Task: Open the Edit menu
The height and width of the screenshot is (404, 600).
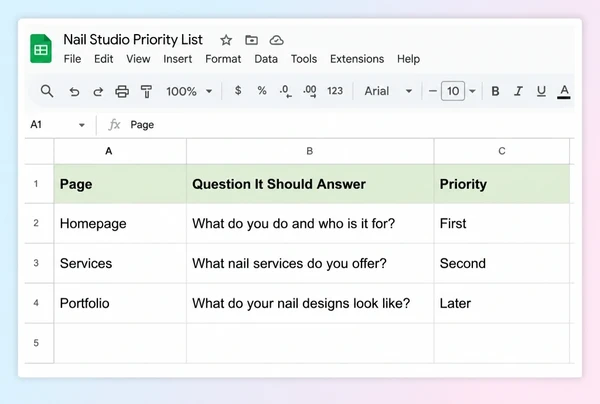Action: pos(104,59)
